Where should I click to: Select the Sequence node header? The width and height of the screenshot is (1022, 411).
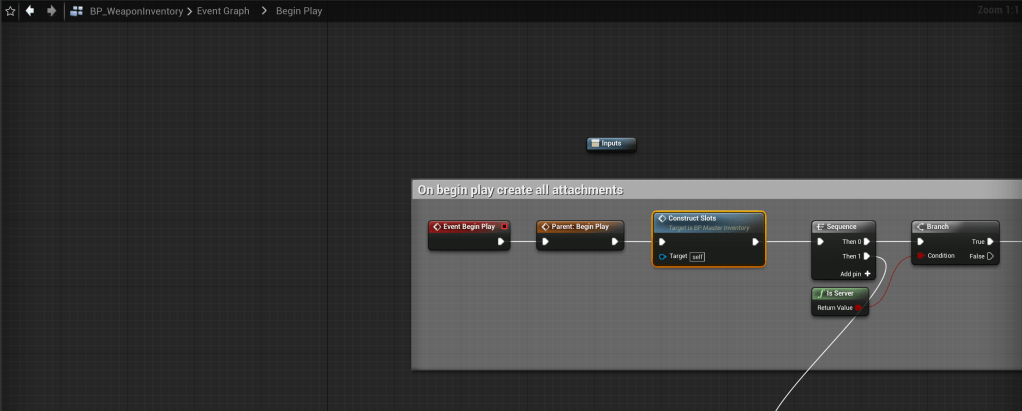click(x=843, y=227)
